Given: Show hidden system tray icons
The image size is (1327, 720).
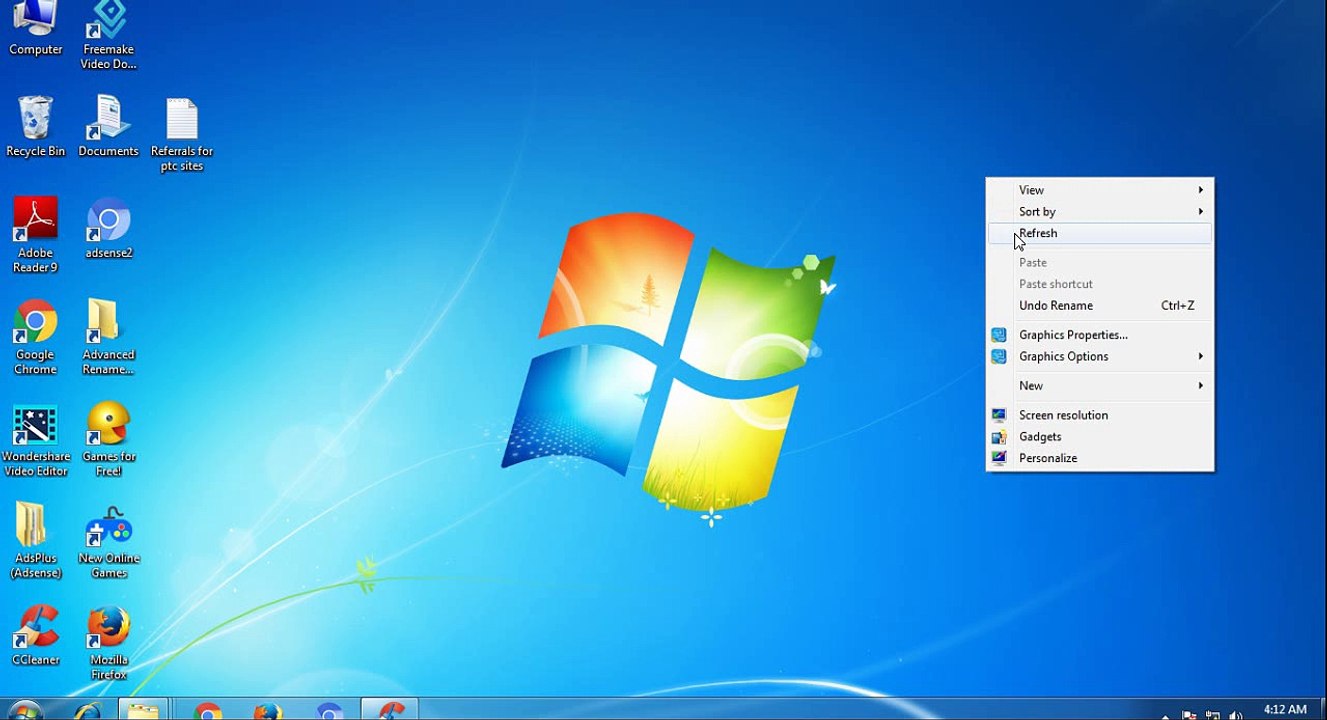Looking at the screenshot, I should 1166,715.
